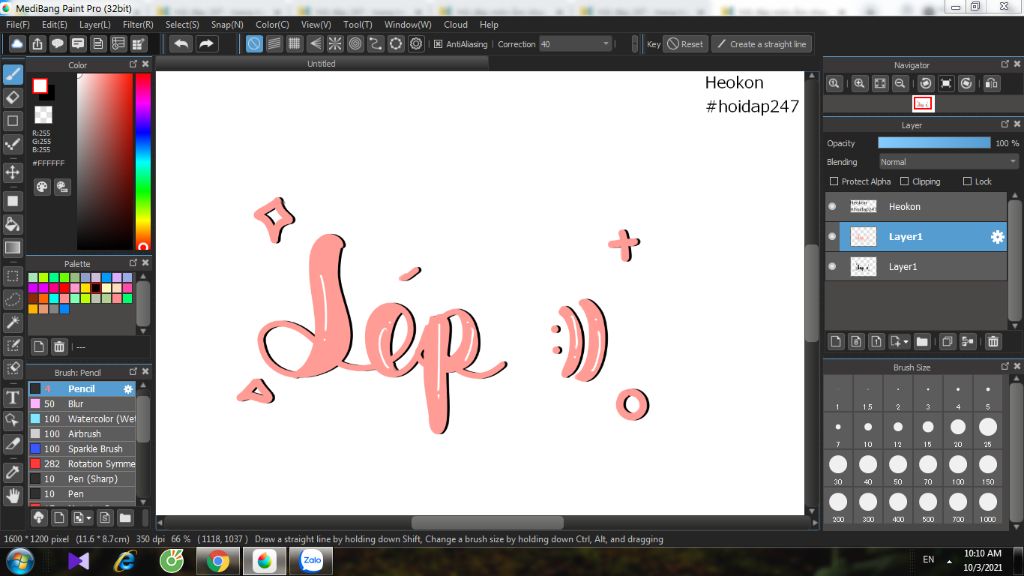Open the Layer menu

tap(95, 24)
